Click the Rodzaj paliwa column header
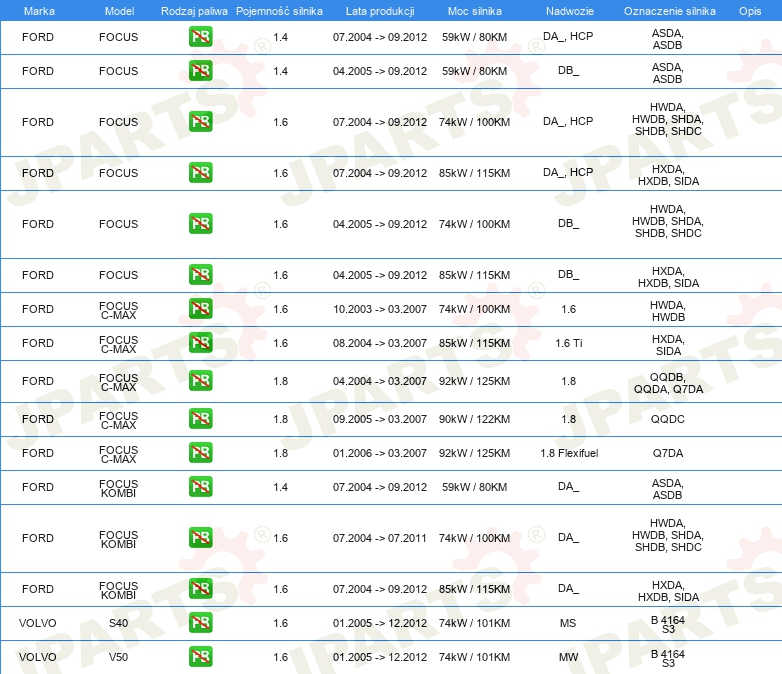Viewport: 782px width, 674px height. coord(194,11)
